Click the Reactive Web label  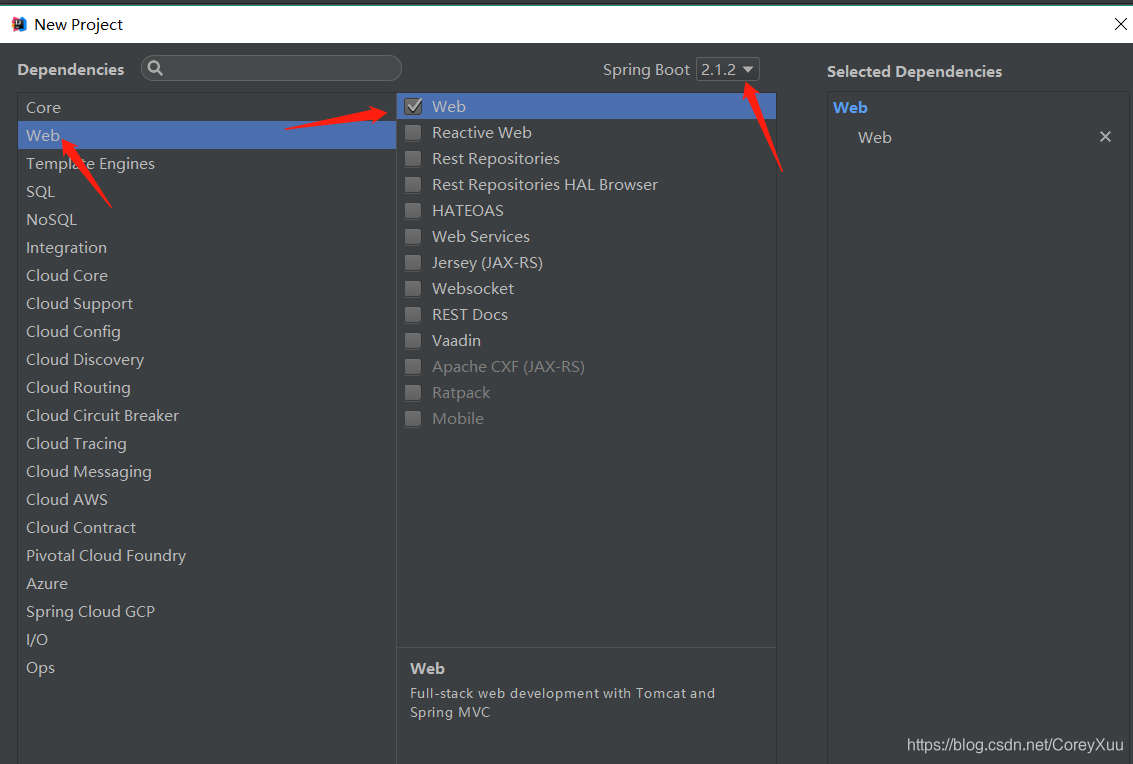(481, 132)
